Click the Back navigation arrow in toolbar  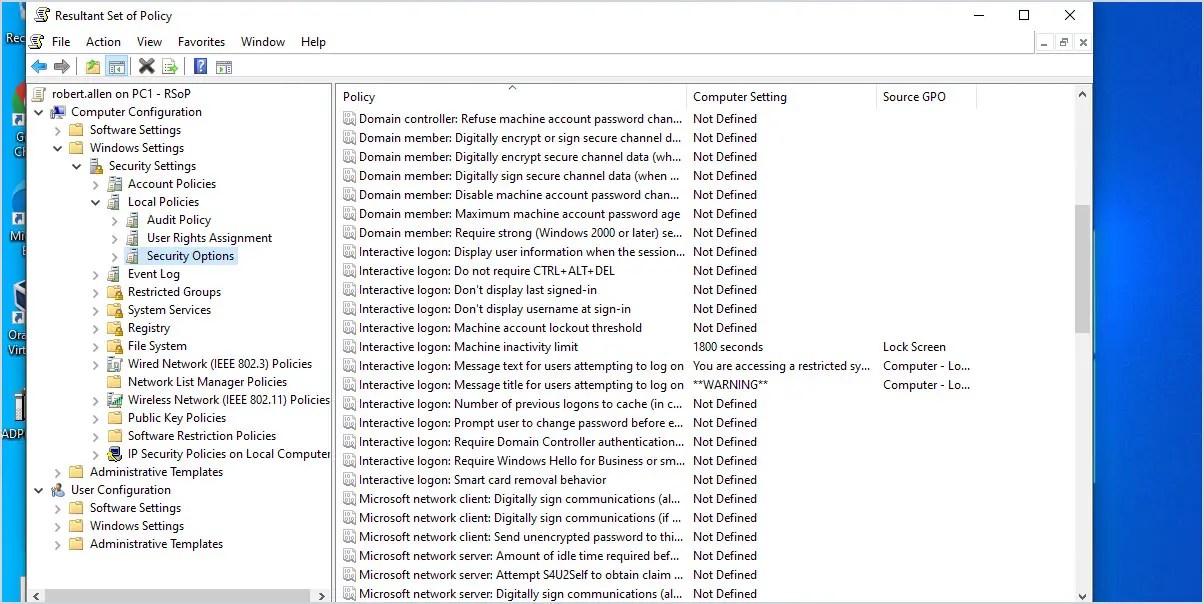(x=38, y=66)
